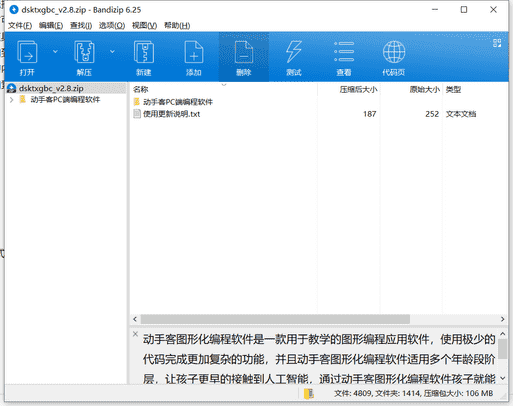This screenshot has height=406, width=513.
Task: Click the comment panel scroll down arrow
Action: pos(503,378)
